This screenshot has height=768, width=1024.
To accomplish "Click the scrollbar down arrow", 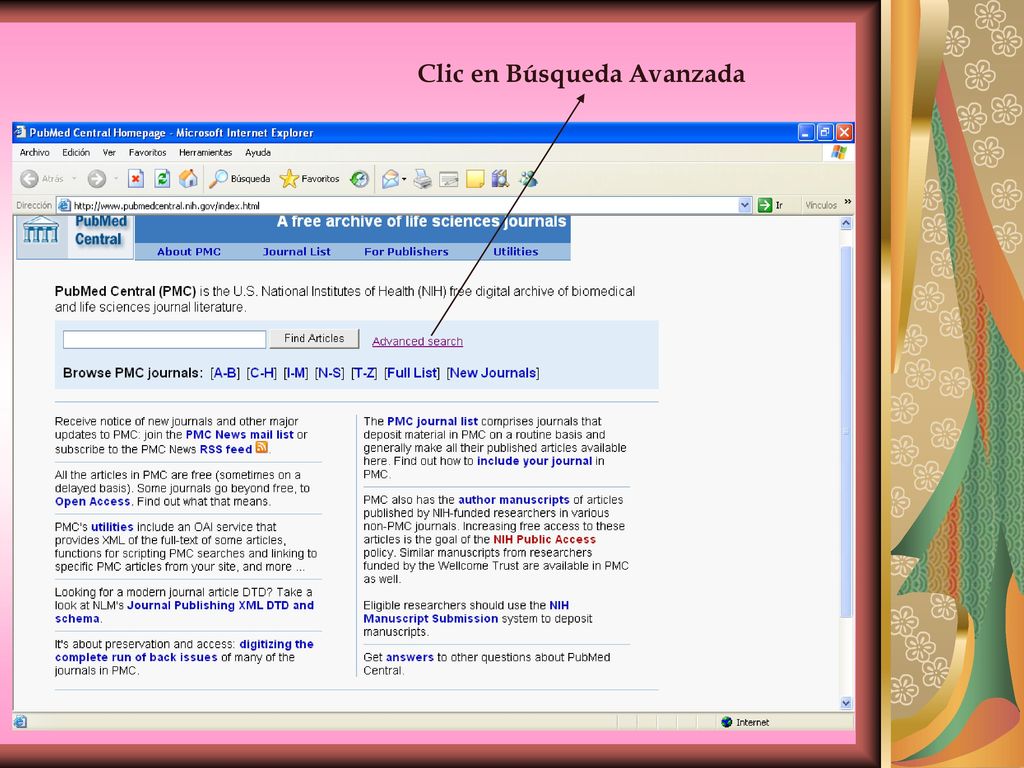I will click(x=846, y=703).
